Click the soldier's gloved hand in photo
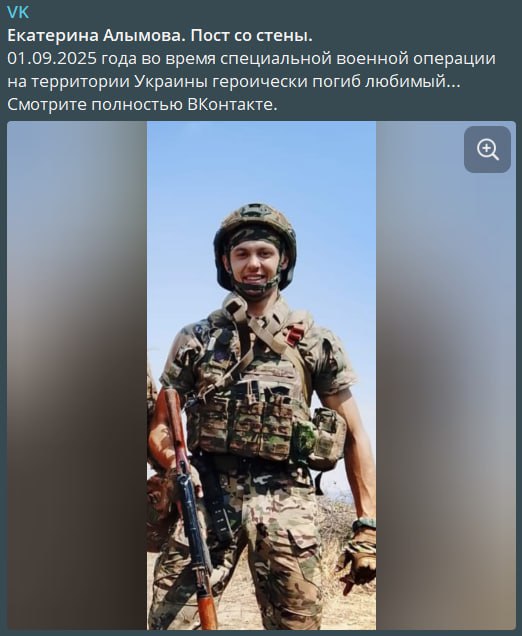522x636 pixels. coord(357,558)
